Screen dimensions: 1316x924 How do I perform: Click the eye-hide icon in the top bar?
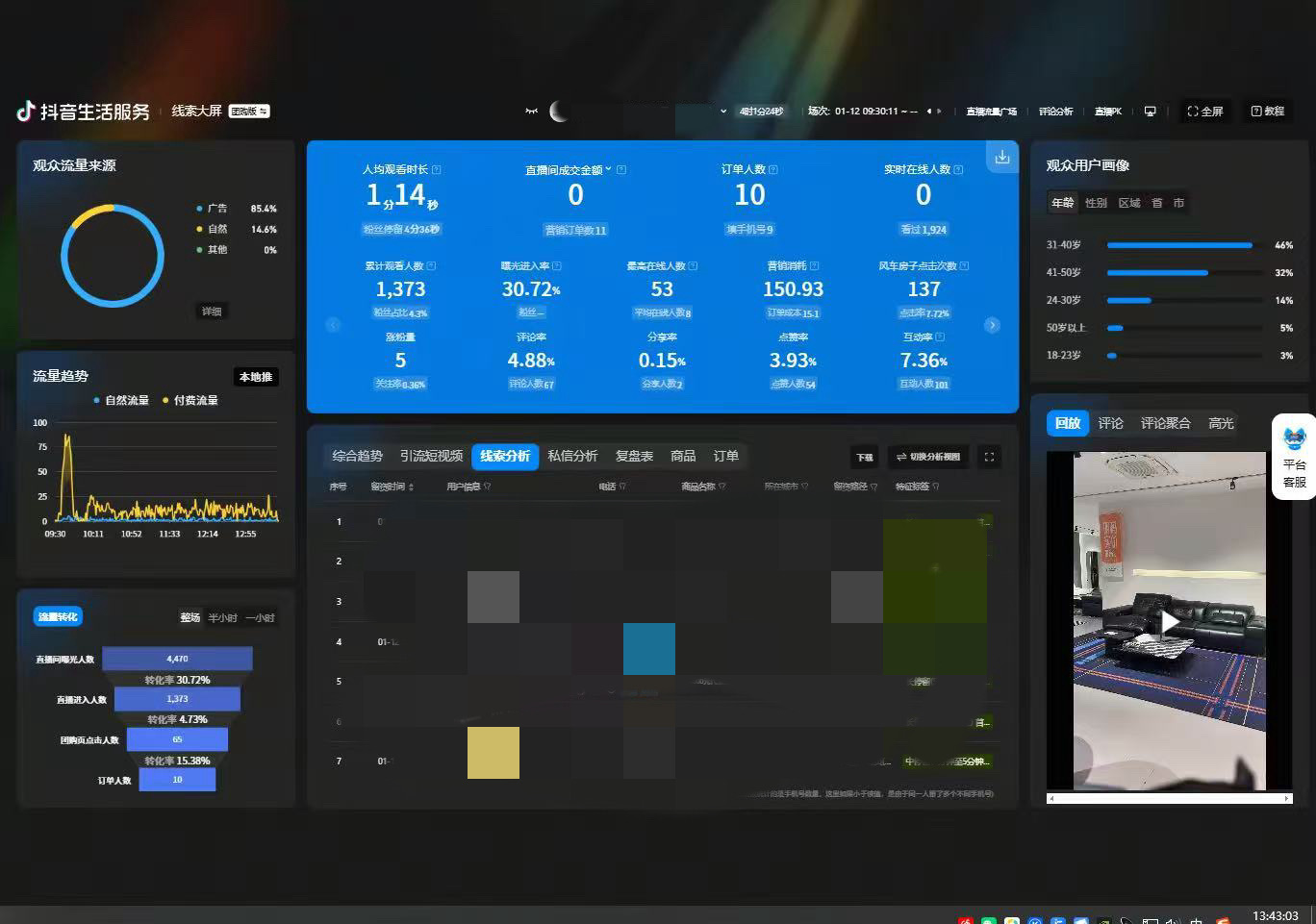click(x=531, y=112)
